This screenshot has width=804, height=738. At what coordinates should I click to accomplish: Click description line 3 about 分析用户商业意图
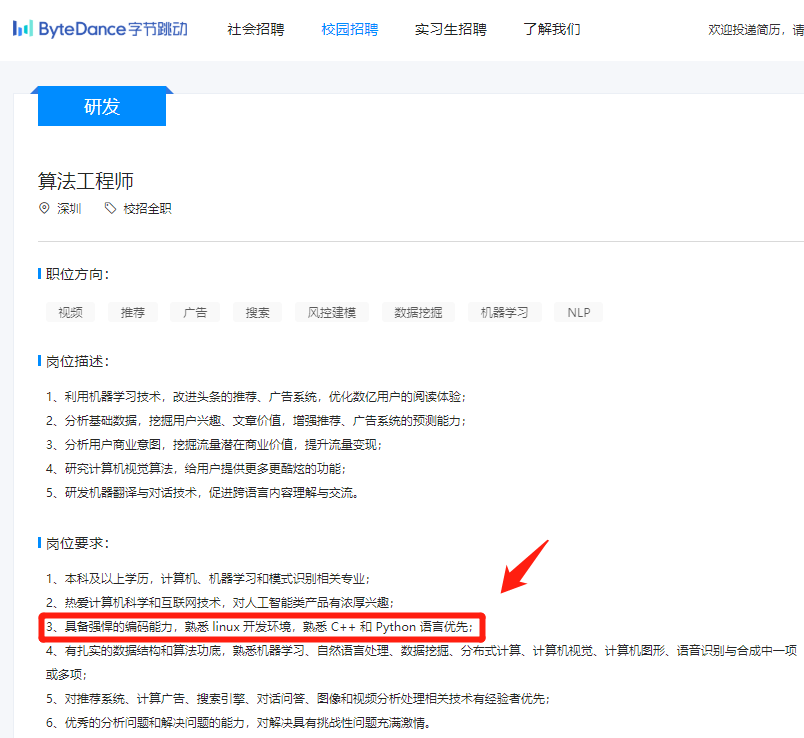214,444
